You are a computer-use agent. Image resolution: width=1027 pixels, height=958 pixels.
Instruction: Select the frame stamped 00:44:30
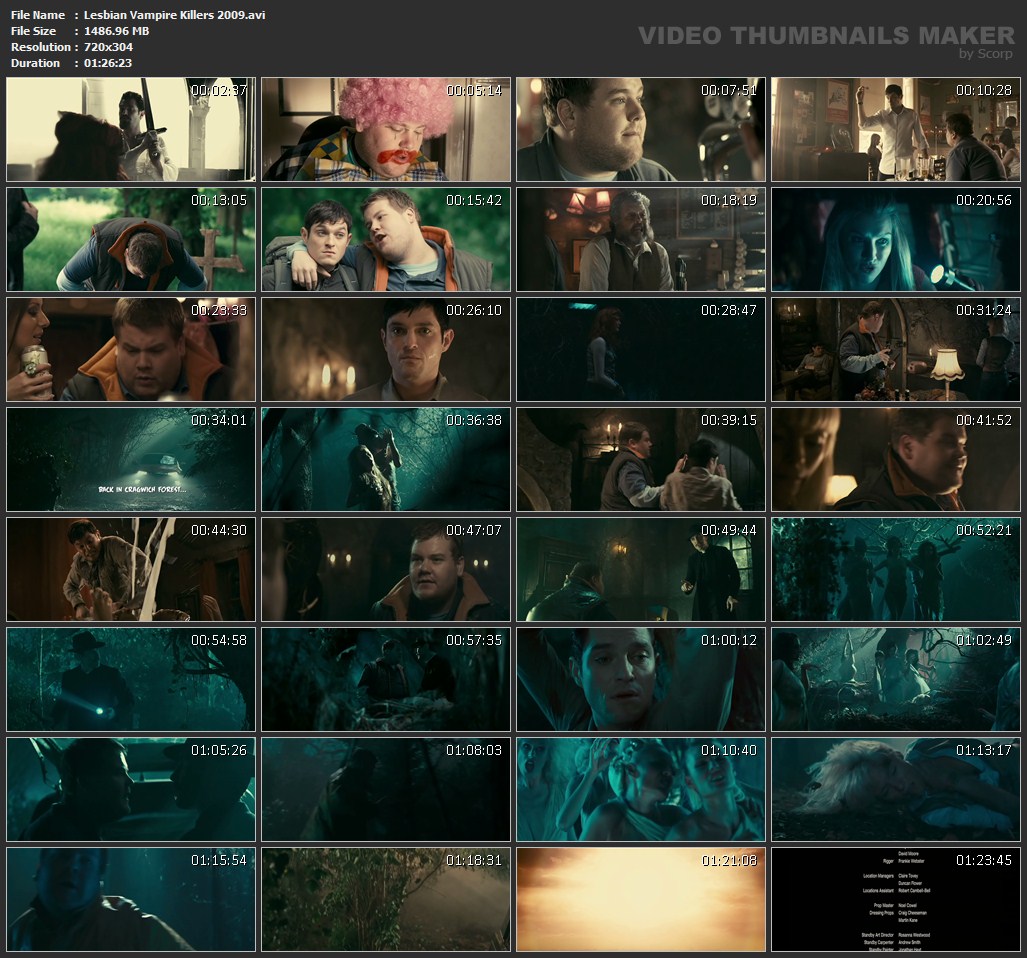[131, 569]
